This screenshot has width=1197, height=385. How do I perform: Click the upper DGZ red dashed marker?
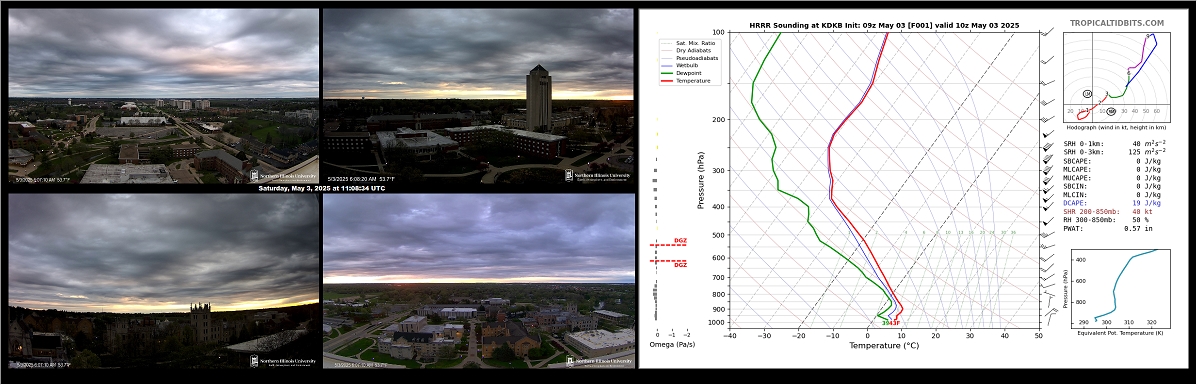[668, 244]
